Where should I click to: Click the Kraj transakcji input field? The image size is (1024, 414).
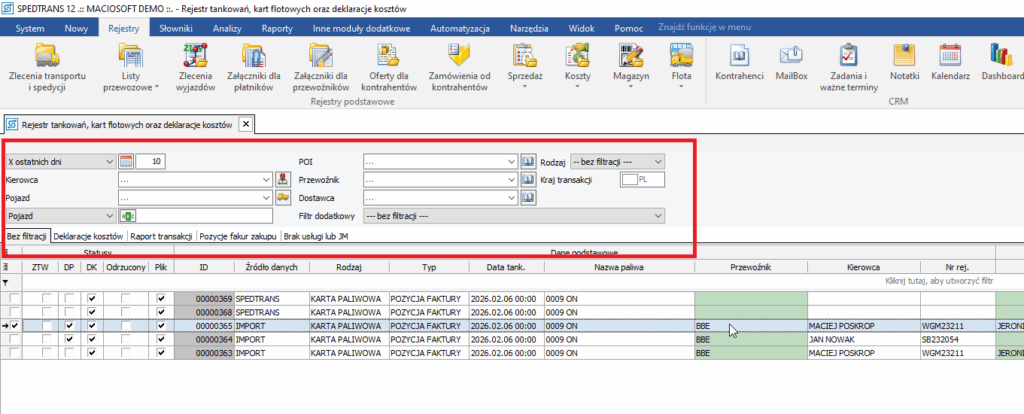(629, 179)
